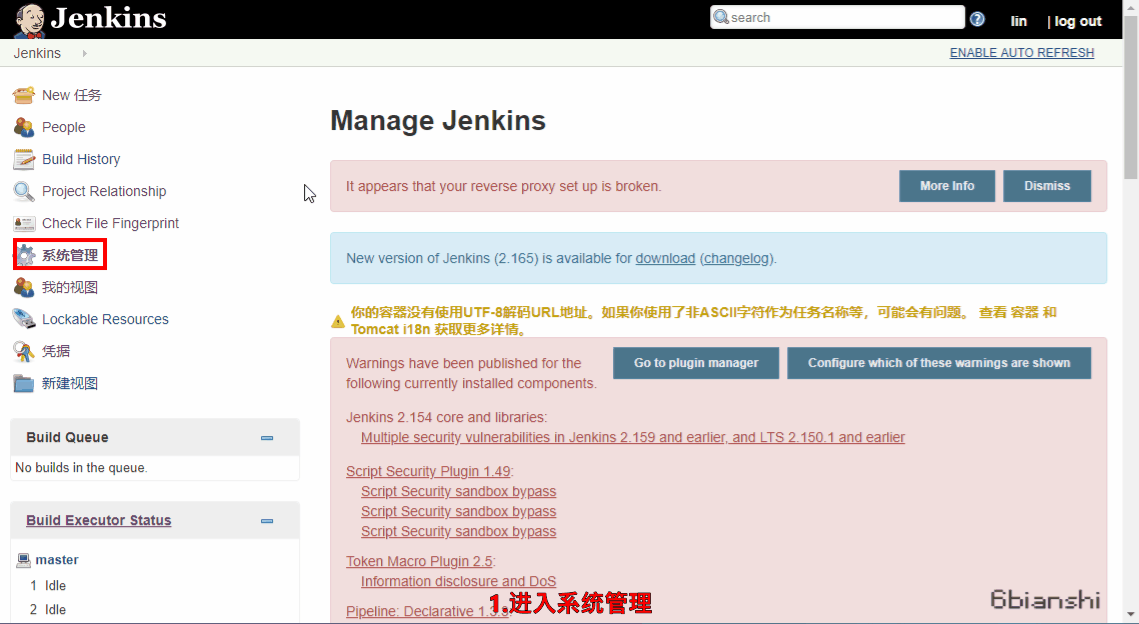Click the 容器 link in warning
The height and width of the screenshot is (624, 1139).
(x=1024, y=312)
